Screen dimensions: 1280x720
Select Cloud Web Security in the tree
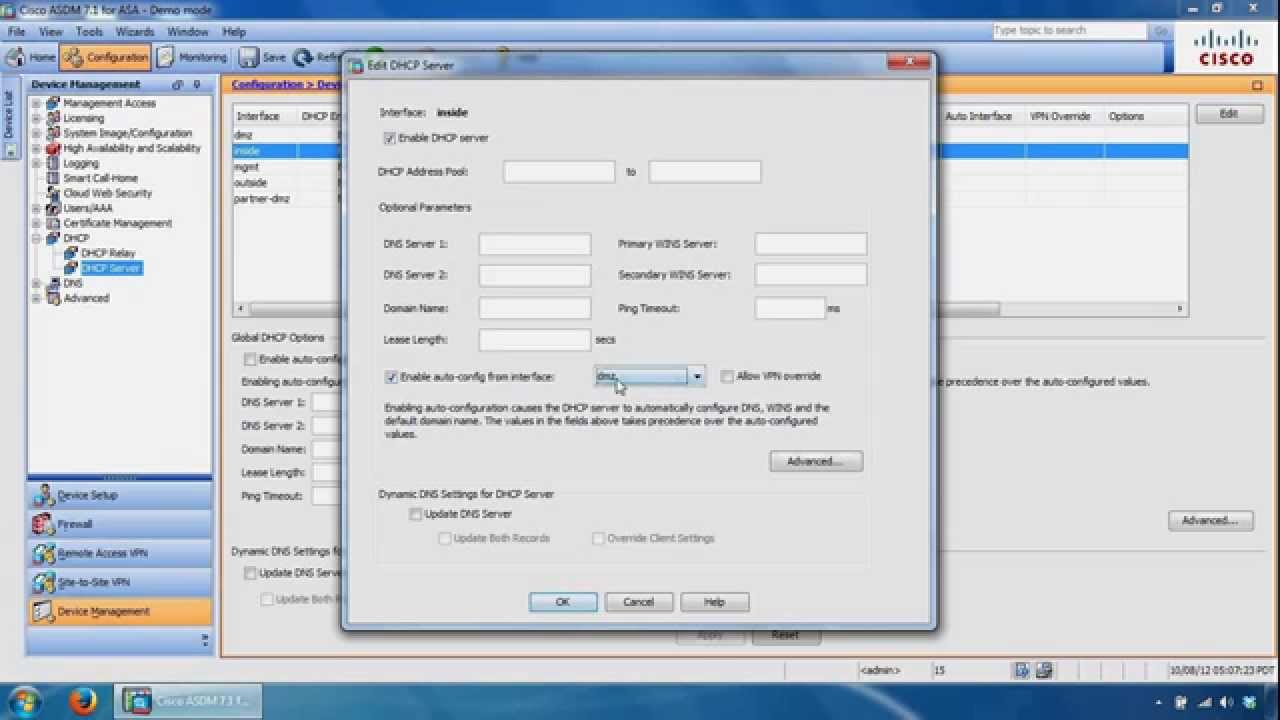pyautogui.click(x=107, y=193)
